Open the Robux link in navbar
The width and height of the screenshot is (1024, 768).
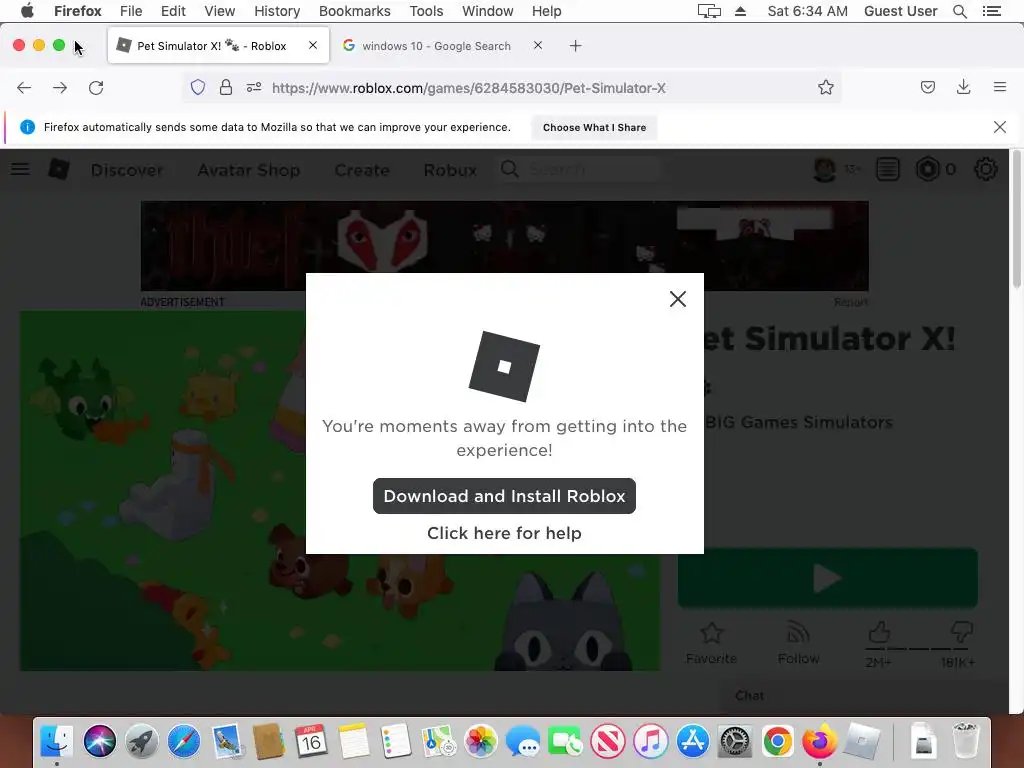pyautogui.click(x=450, y=170)
